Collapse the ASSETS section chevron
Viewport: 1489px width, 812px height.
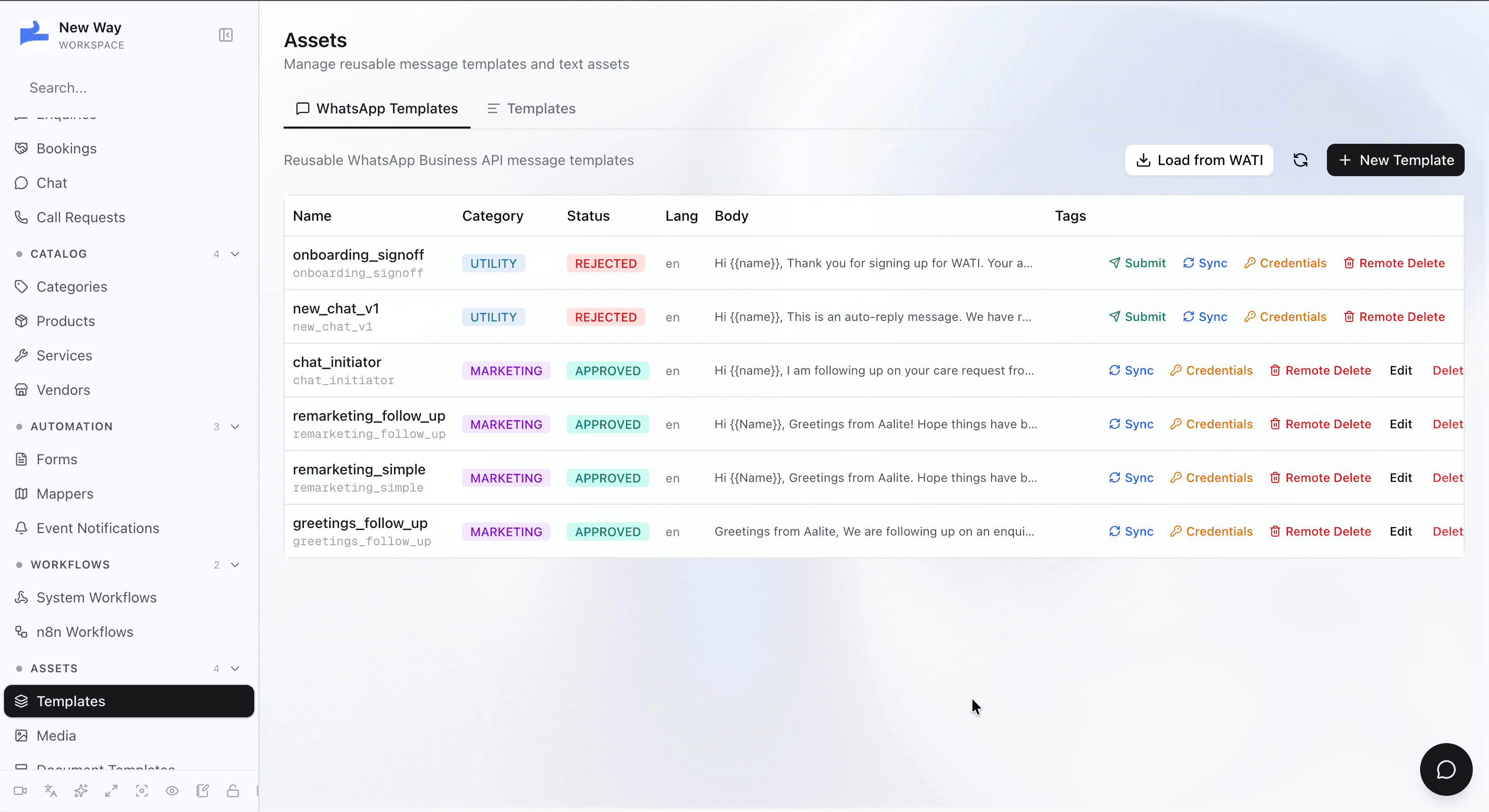click(x=236, y=669)
